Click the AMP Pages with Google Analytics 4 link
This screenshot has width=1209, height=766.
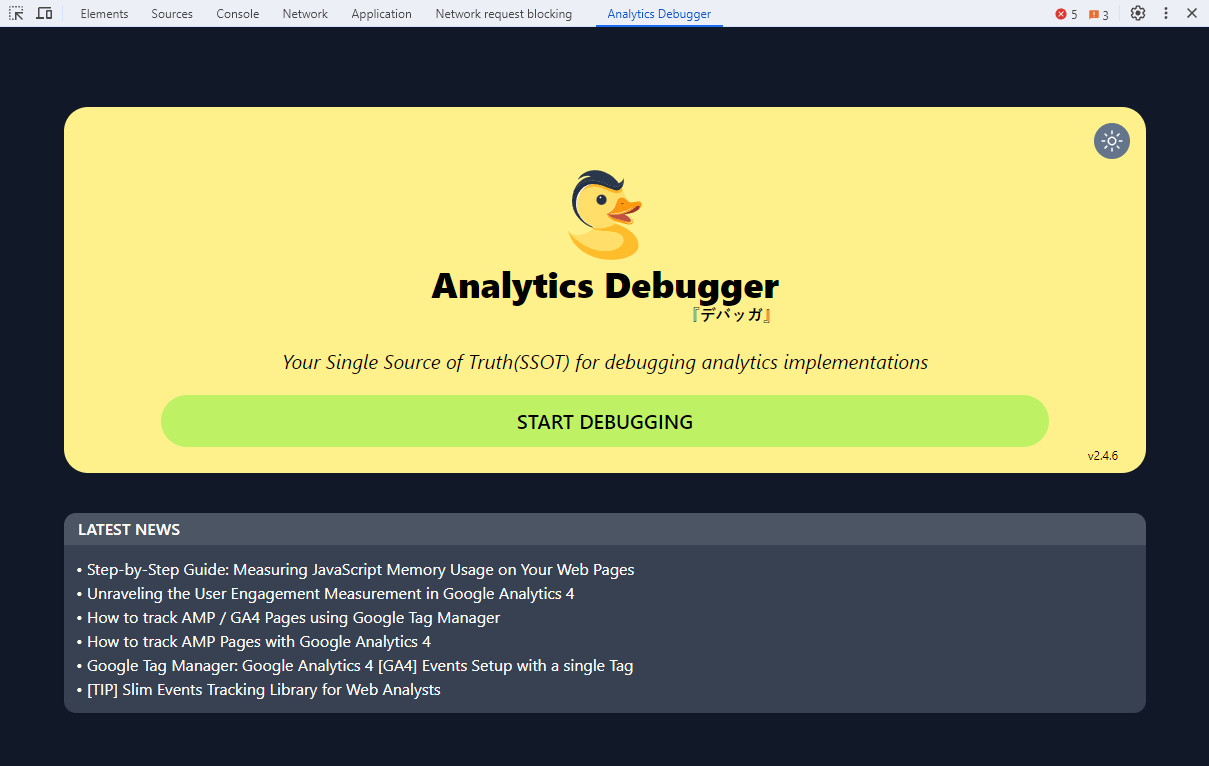click(258, 641)
